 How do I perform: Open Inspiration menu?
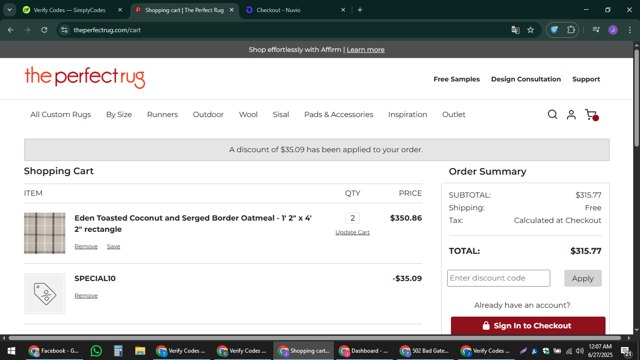(x=407, y=115)
